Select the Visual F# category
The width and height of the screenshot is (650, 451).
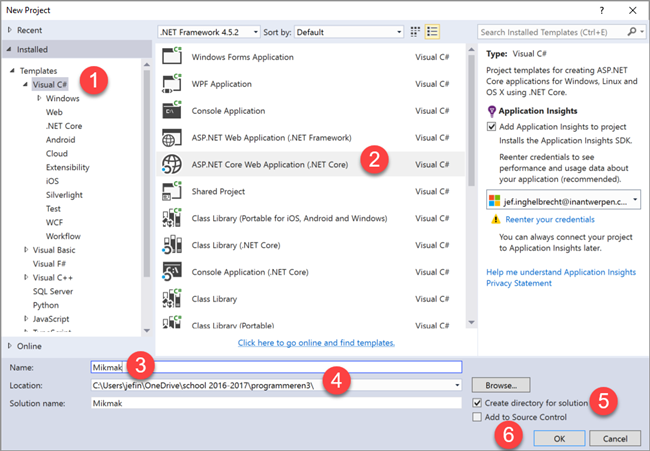click(x=49, y=264)
